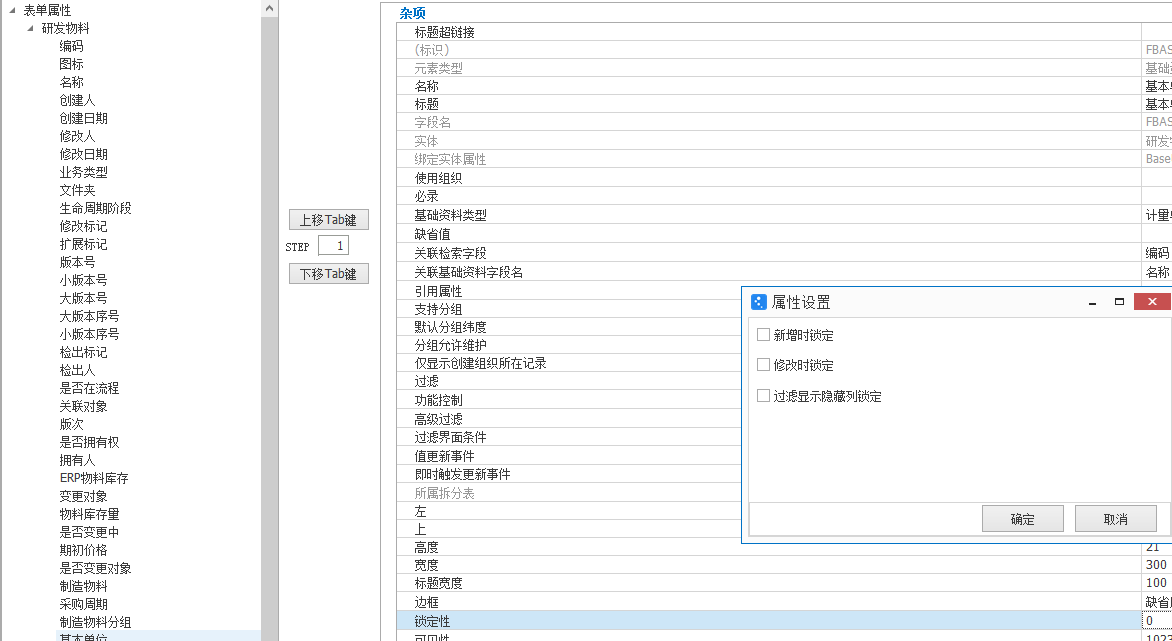This screenshot has width=1172, height=641.
Task: Collapse the 表单属性 tree node
Action: [12, 10]
